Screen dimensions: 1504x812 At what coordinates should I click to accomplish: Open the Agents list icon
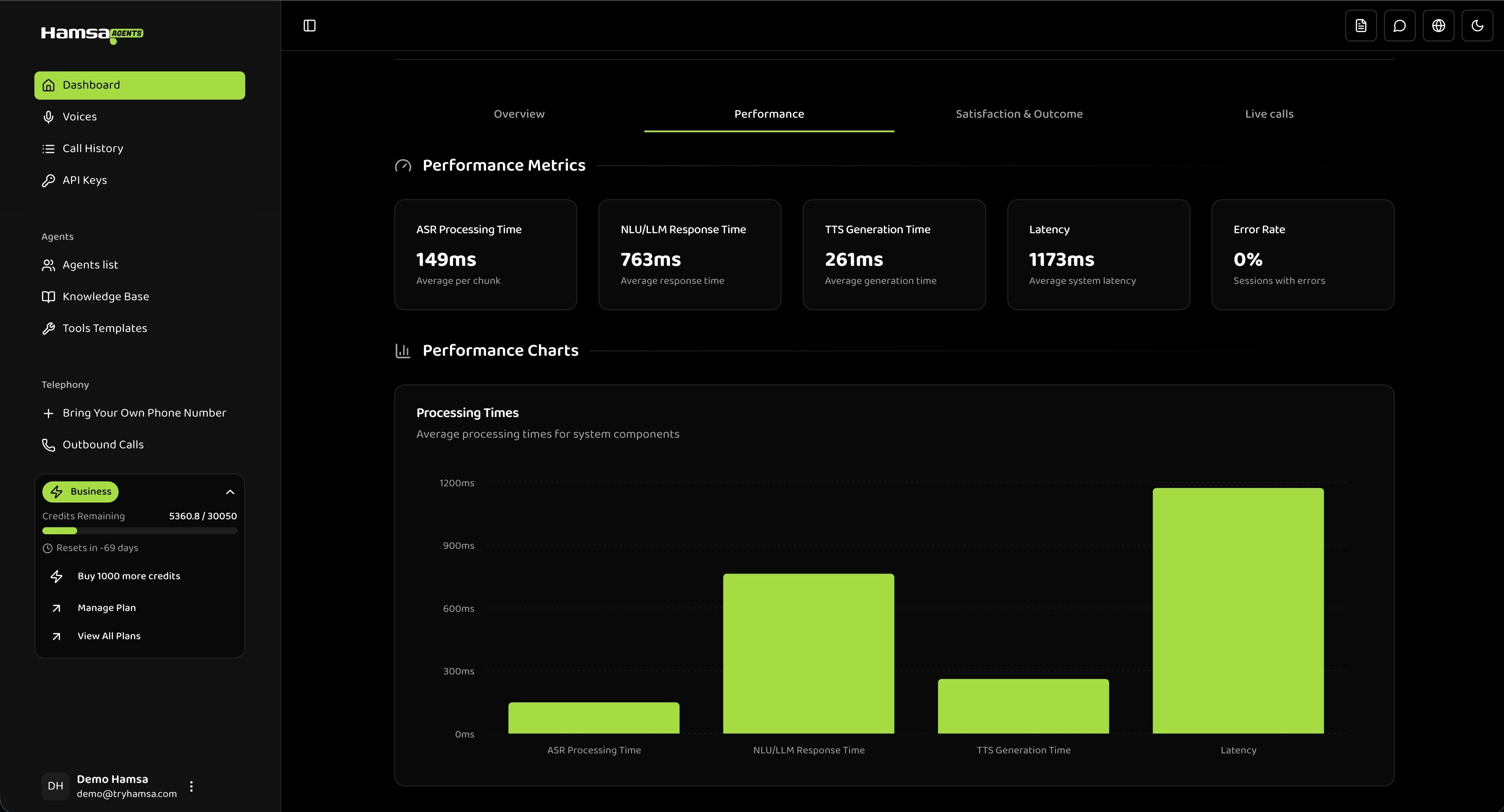point(49,264)
